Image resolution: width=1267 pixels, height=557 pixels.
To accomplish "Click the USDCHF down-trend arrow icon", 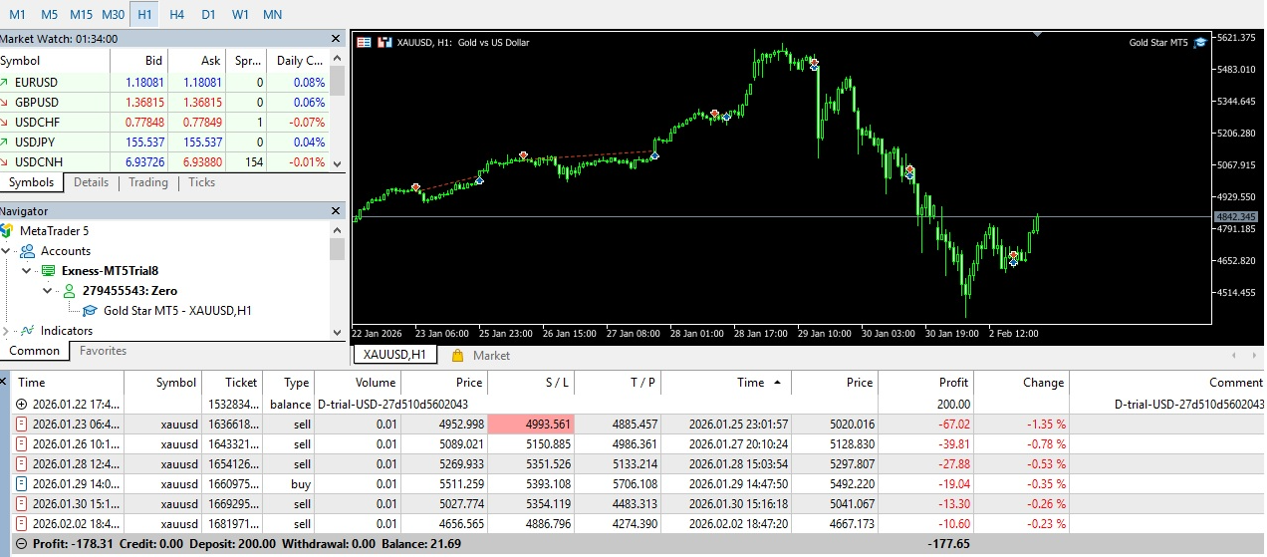I will [5, 122].
